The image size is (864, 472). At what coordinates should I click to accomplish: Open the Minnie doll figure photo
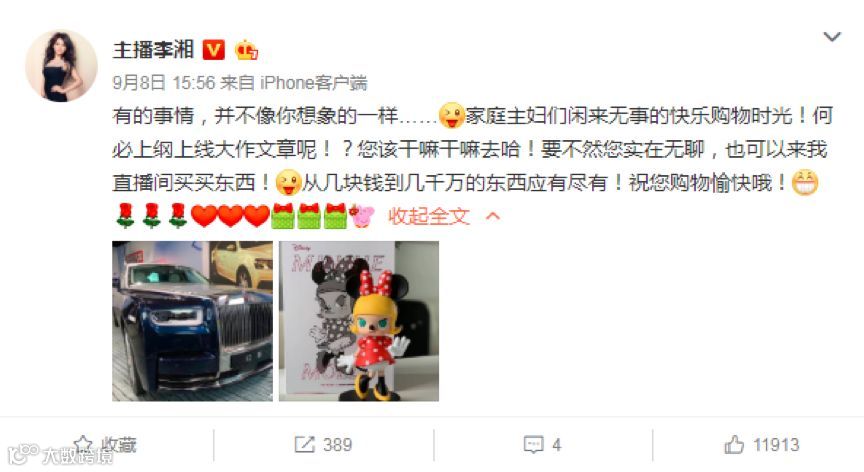pyautogui.click(x=359, y=321)
